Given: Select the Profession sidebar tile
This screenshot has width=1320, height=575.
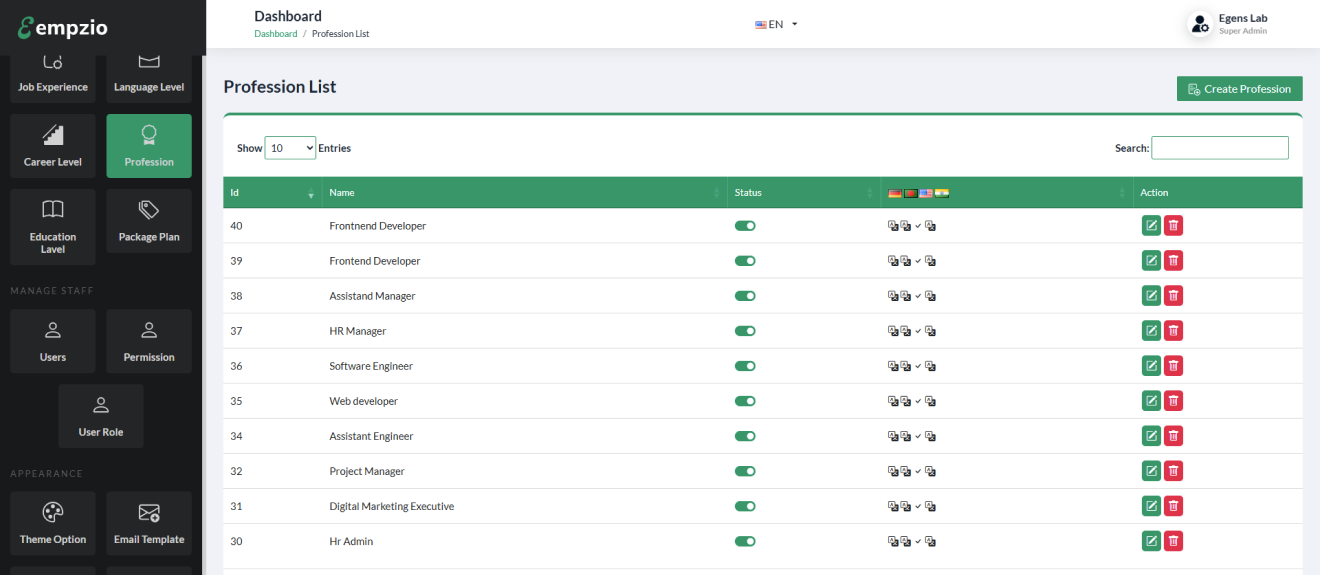Looking at the screenshot, I should click(149, 146).
